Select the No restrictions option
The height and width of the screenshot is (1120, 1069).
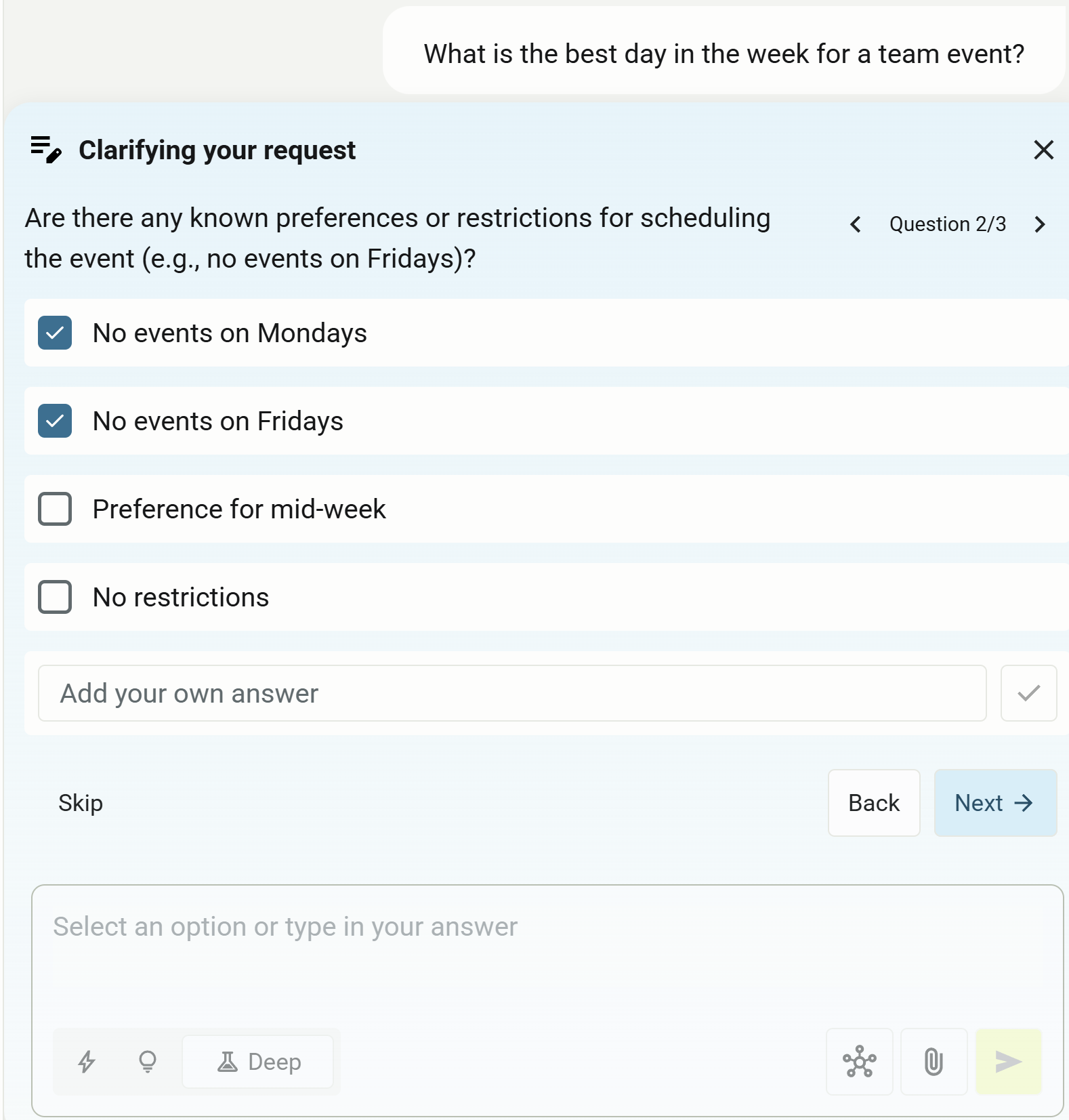[x=55, y=597]
